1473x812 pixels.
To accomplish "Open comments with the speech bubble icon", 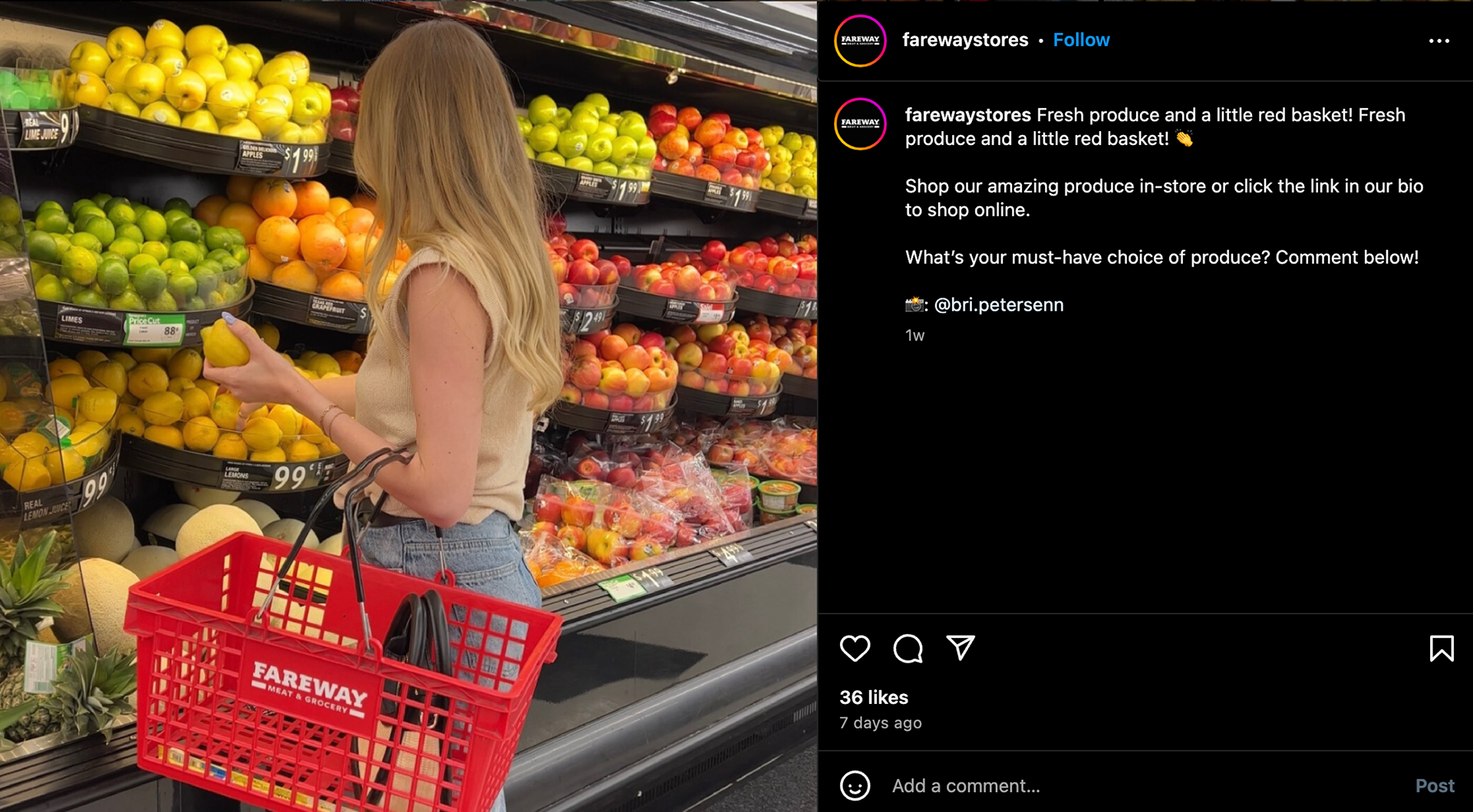I will [908, 649].
